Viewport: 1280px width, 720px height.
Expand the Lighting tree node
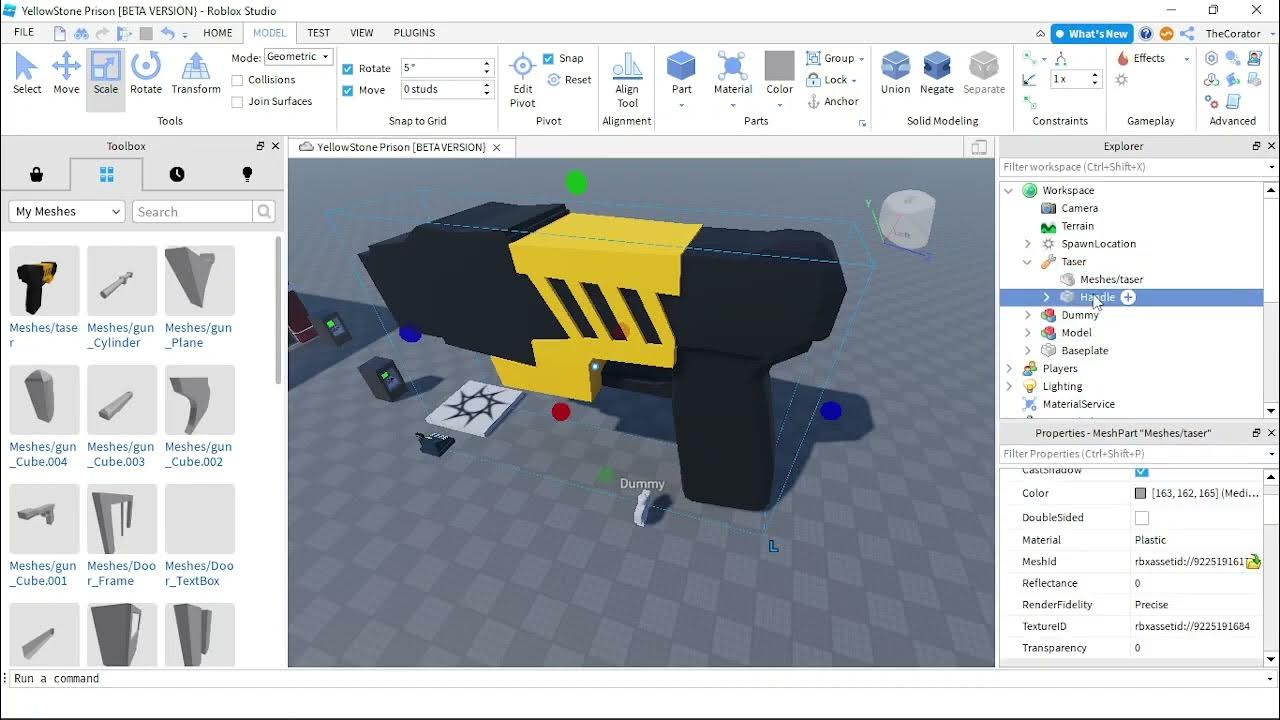point(1009,386)
